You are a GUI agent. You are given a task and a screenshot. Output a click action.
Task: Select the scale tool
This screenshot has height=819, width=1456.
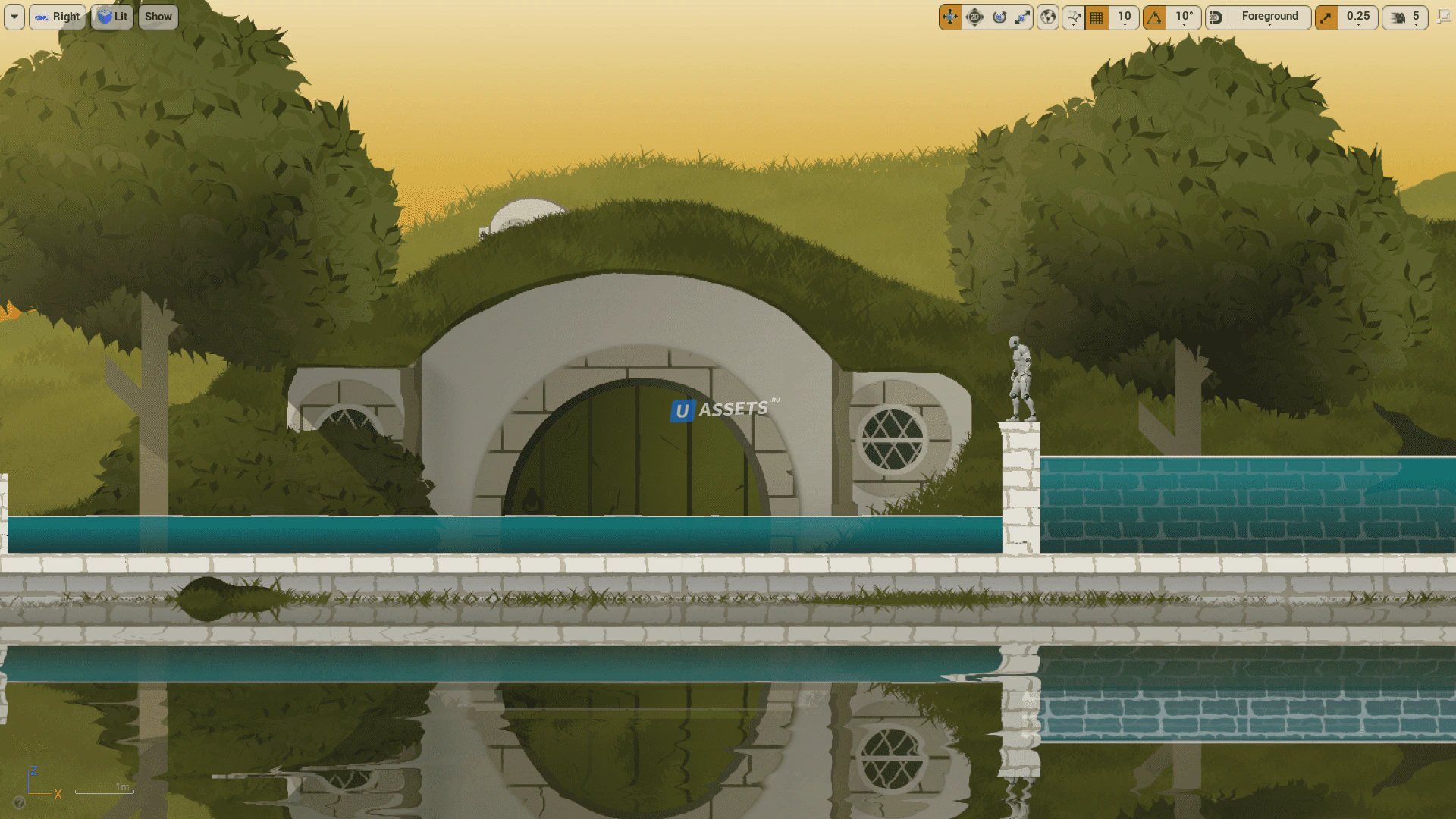click(1022, 17)
